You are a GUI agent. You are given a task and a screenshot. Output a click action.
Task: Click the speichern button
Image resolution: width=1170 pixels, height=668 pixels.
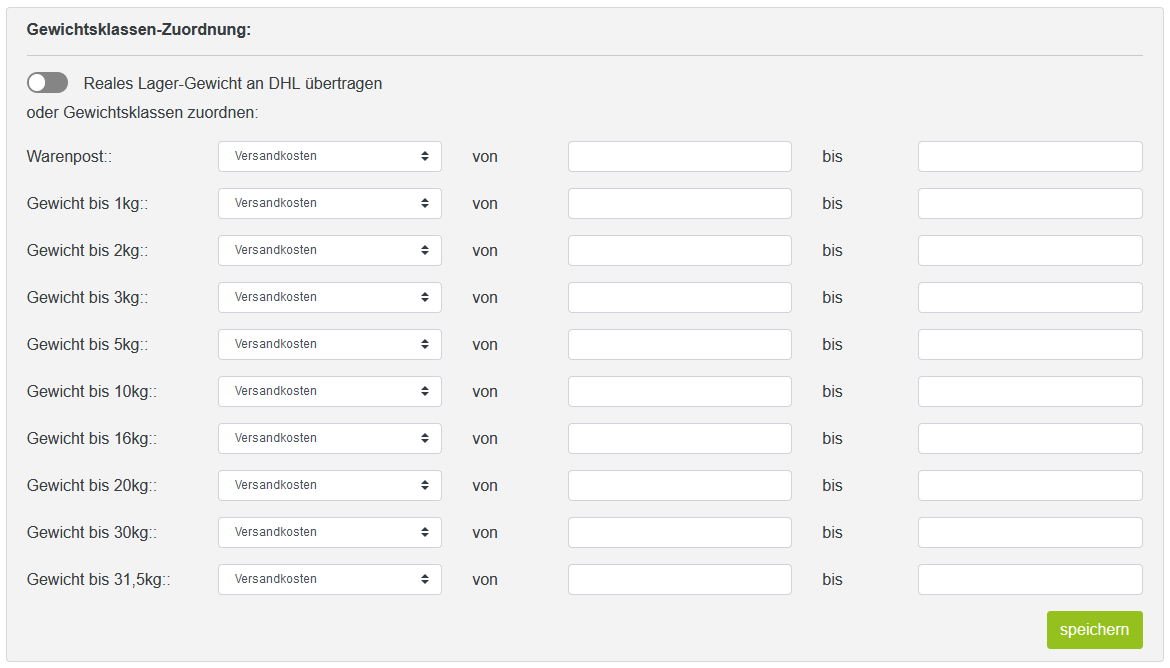1095,630
